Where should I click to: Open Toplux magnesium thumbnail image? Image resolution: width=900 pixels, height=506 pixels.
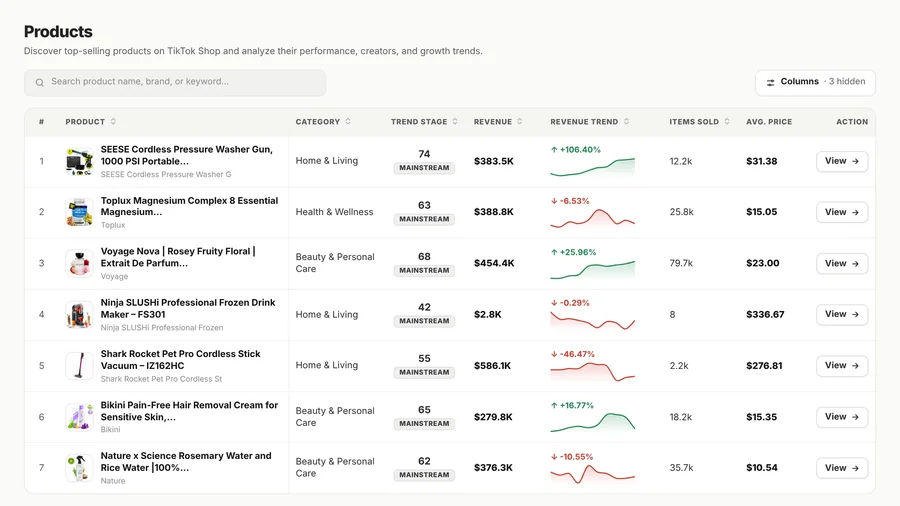tap(79, 212)
